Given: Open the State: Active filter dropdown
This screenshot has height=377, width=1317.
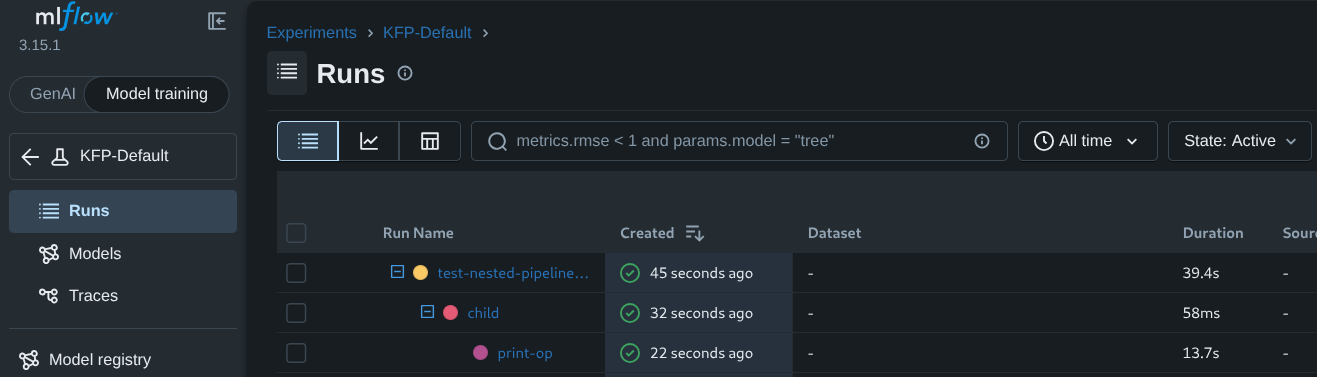Looking at the screenshot, I should [1239, 141].
